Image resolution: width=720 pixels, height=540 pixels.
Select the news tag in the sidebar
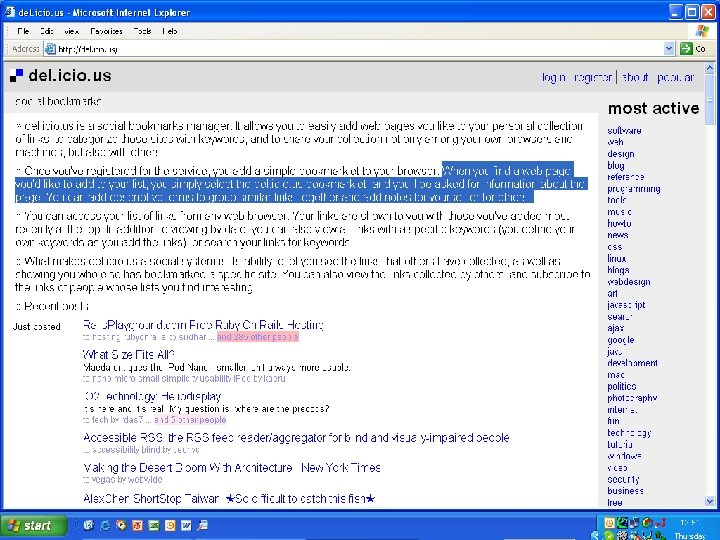coord(618,235)
